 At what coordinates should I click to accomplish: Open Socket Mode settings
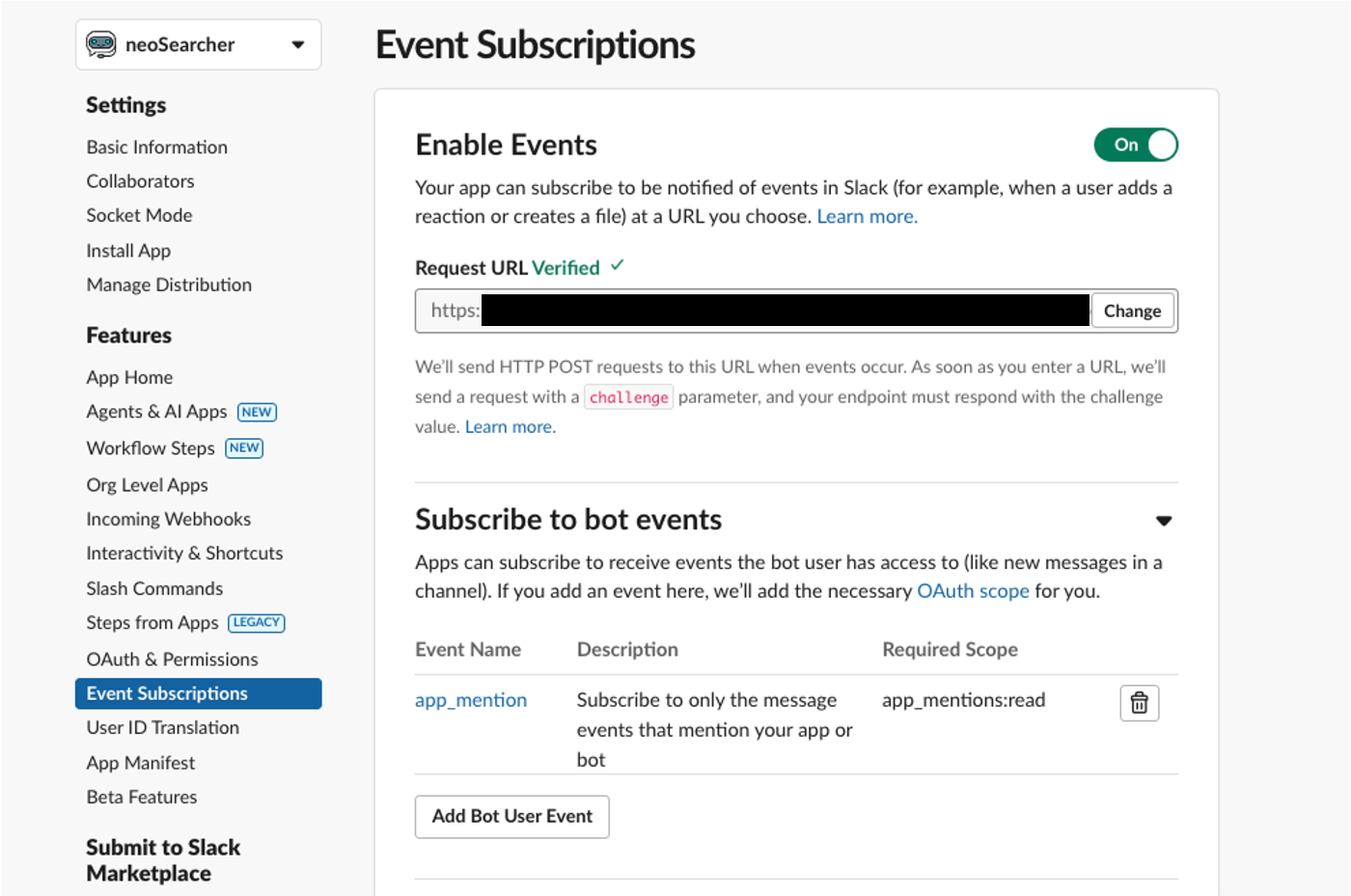[139, 215]
